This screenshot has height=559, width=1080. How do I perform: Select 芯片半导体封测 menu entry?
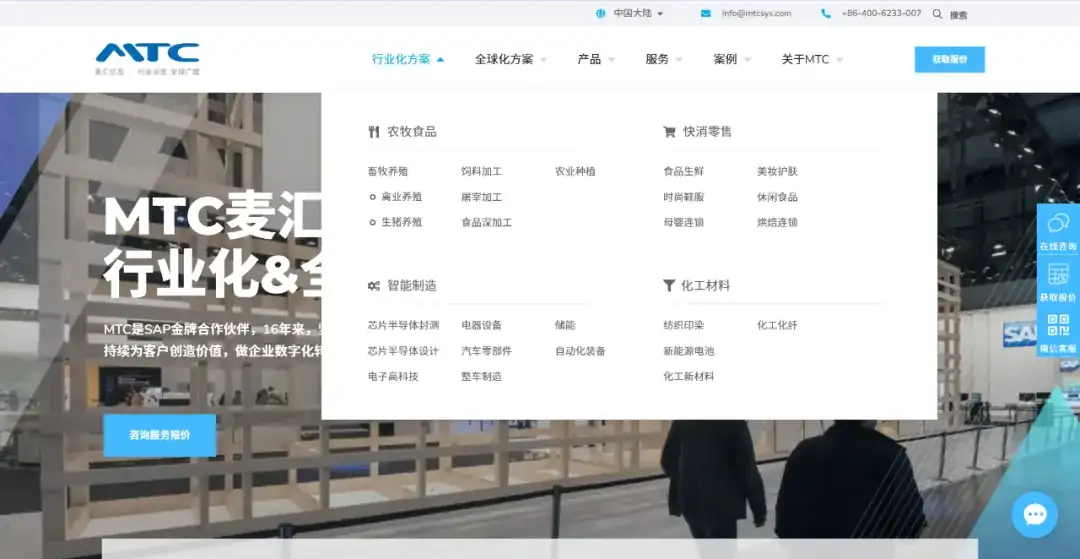coord(403,325)
